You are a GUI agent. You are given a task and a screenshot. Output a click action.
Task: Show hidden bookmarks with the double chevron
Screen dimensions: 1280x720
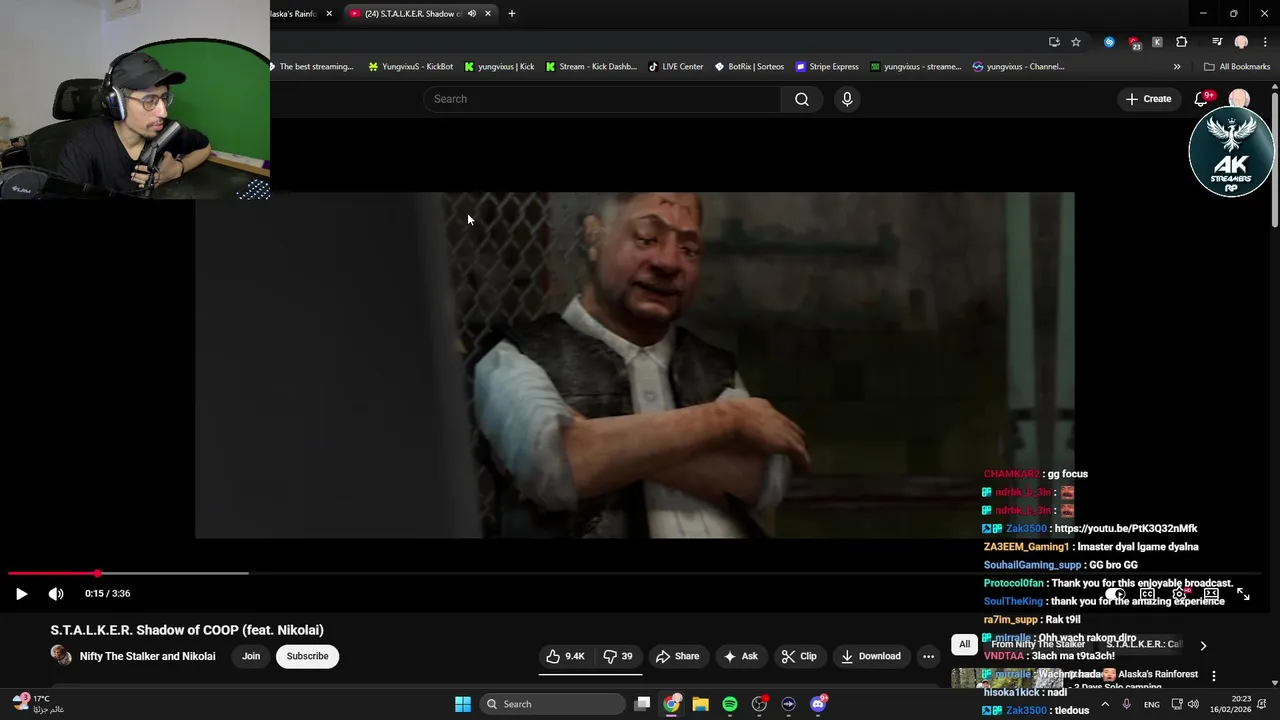pos(1177,67)
